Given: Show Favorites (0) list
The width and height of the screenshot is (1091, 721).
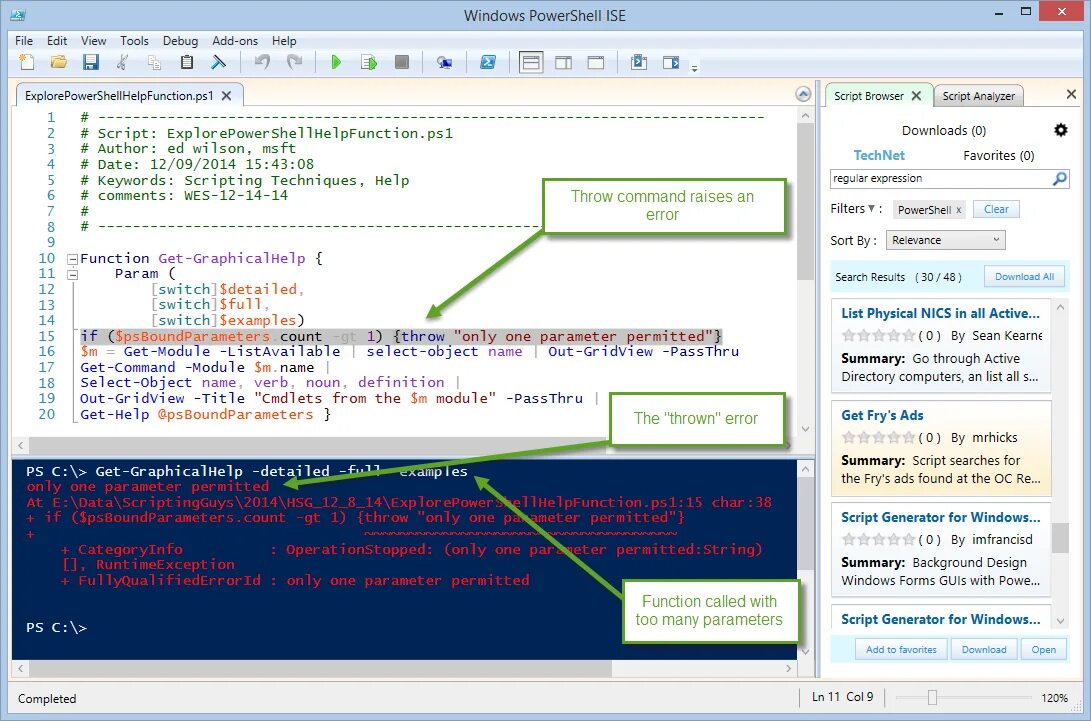Looking at the screenshot, I should pos(998,156).
